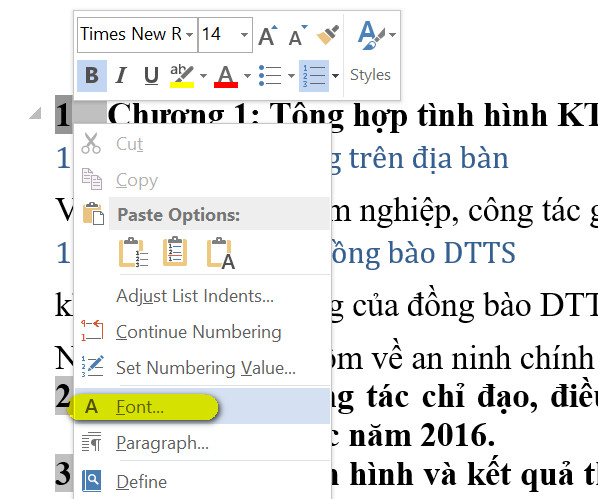
Task: Click the text "của đồng bào"
Action: click(x=442, y=305)
